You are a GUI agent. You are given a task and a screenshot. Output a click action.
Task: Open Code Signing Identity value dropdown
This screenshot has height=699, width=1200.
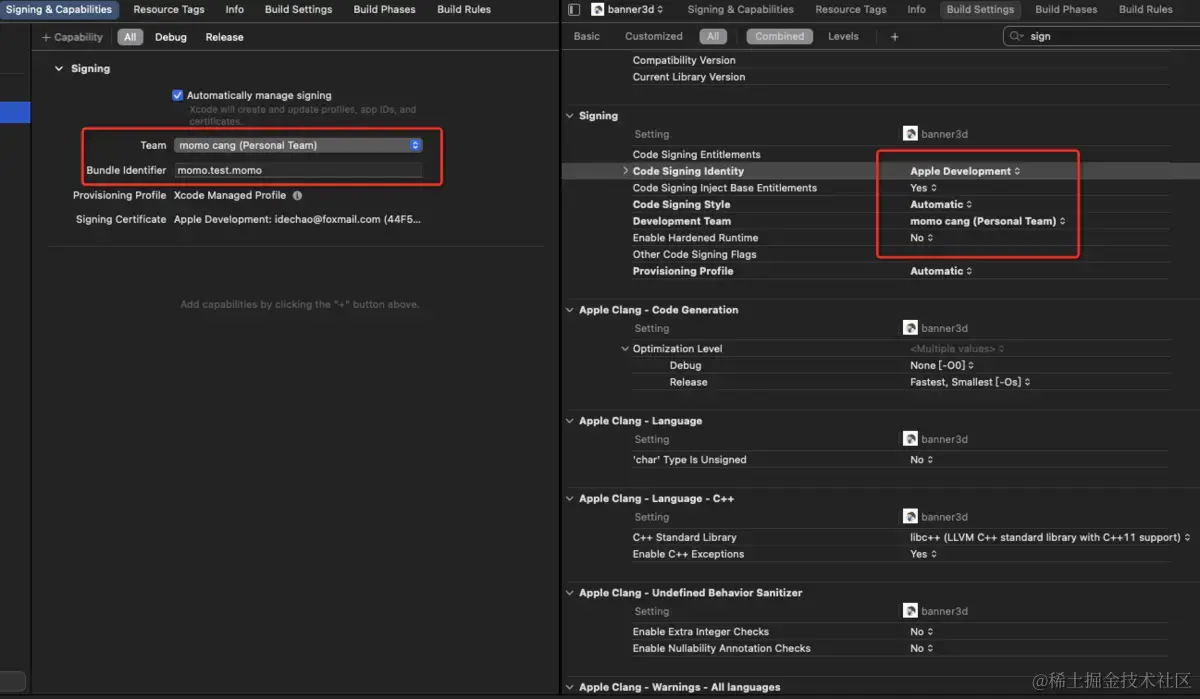coord(965,171)
